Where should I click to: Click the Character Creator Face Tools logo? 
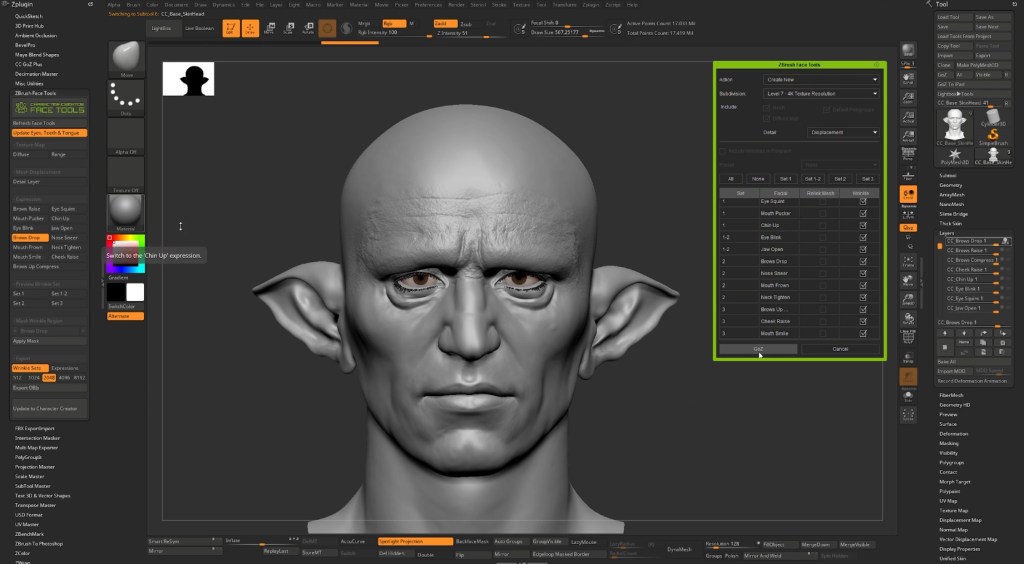click(x=50, y=108)
